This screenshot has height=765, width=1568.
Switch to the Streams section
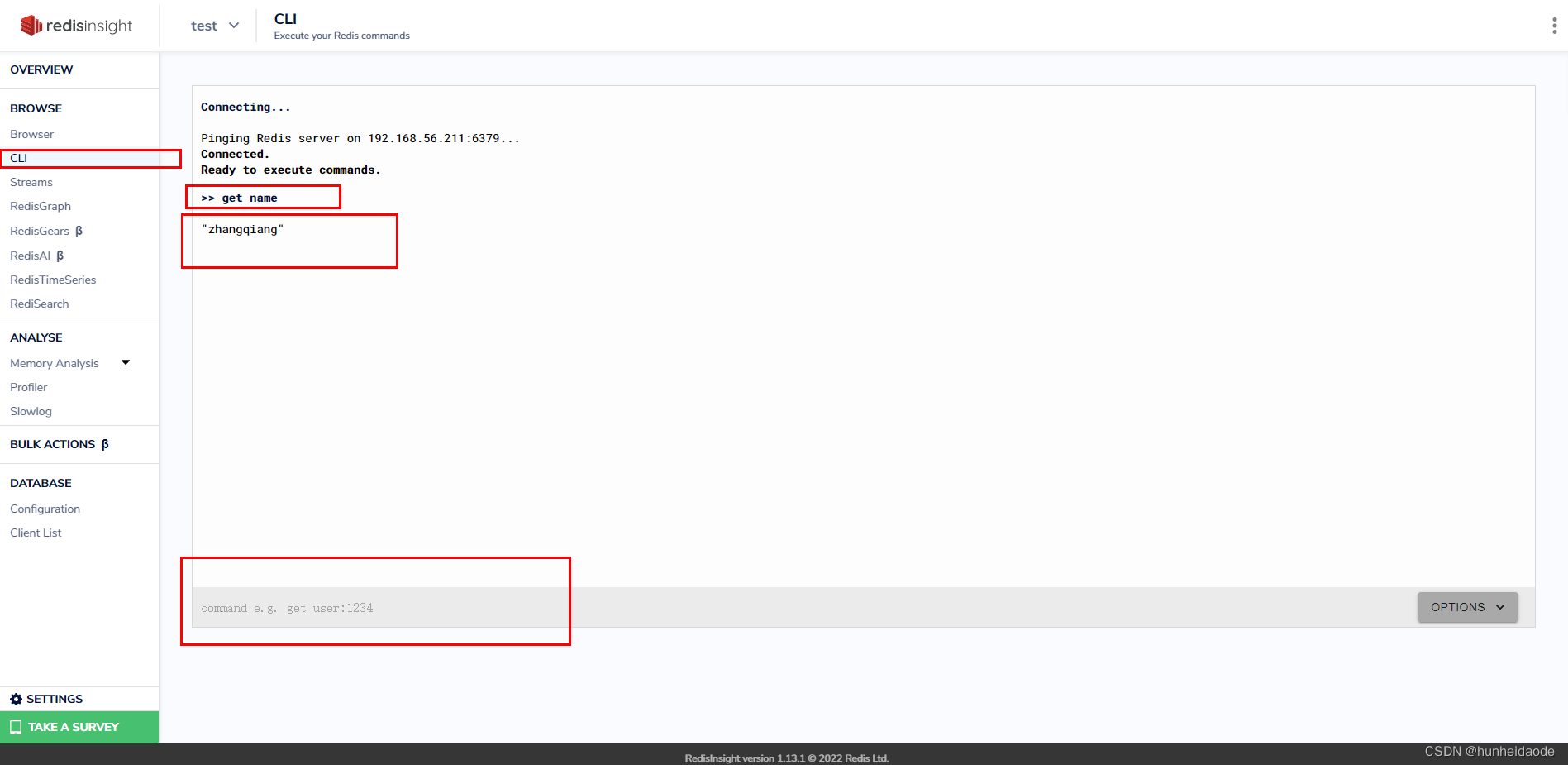(x=31, y=182)
